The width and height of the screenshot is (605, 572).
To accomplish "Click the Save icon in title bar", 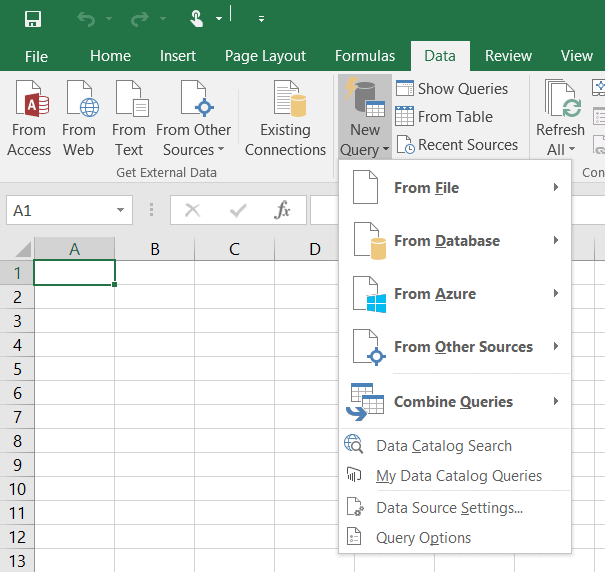I will pos(32,18).
